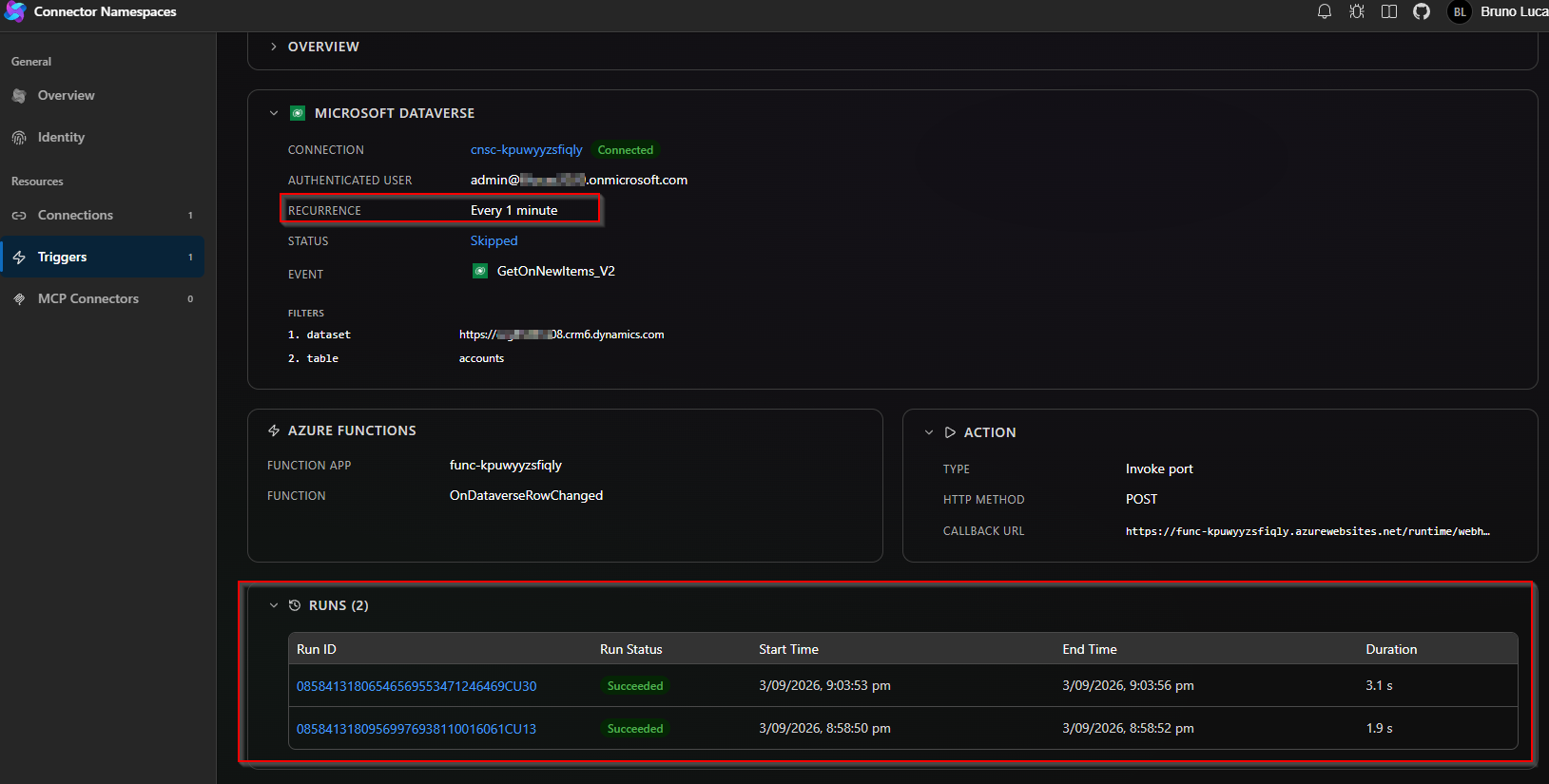1549x784 pixels.
Task: Open connection cnsc-kpuwyyzsfiqly link
Action: point(526,150)
